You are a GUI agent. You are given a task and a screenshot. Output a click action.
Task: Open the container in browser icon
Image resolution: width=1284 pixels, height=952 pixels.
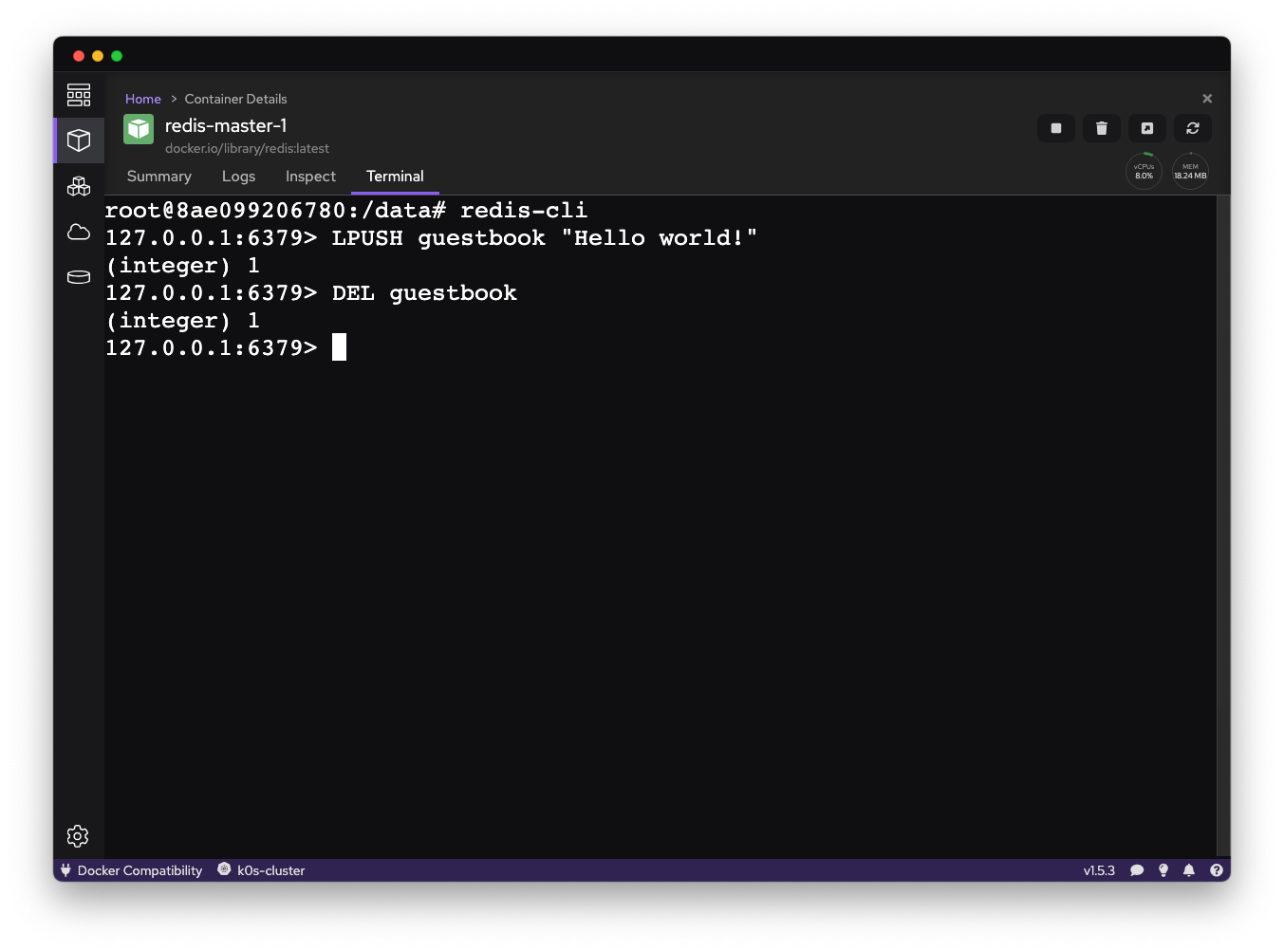coord(1147,128)
